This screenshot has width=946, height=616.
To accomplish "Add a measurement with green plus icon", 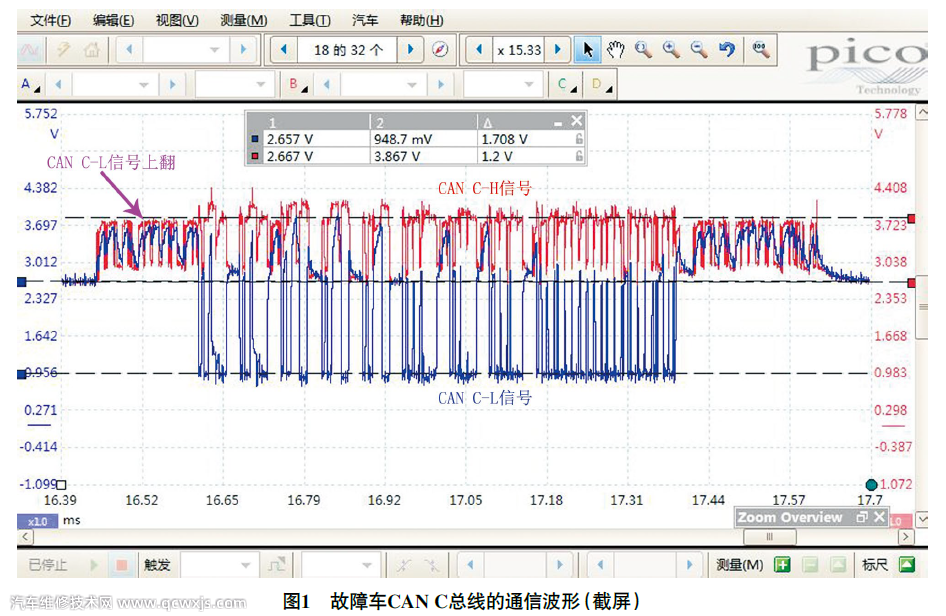I will [782, 565].
